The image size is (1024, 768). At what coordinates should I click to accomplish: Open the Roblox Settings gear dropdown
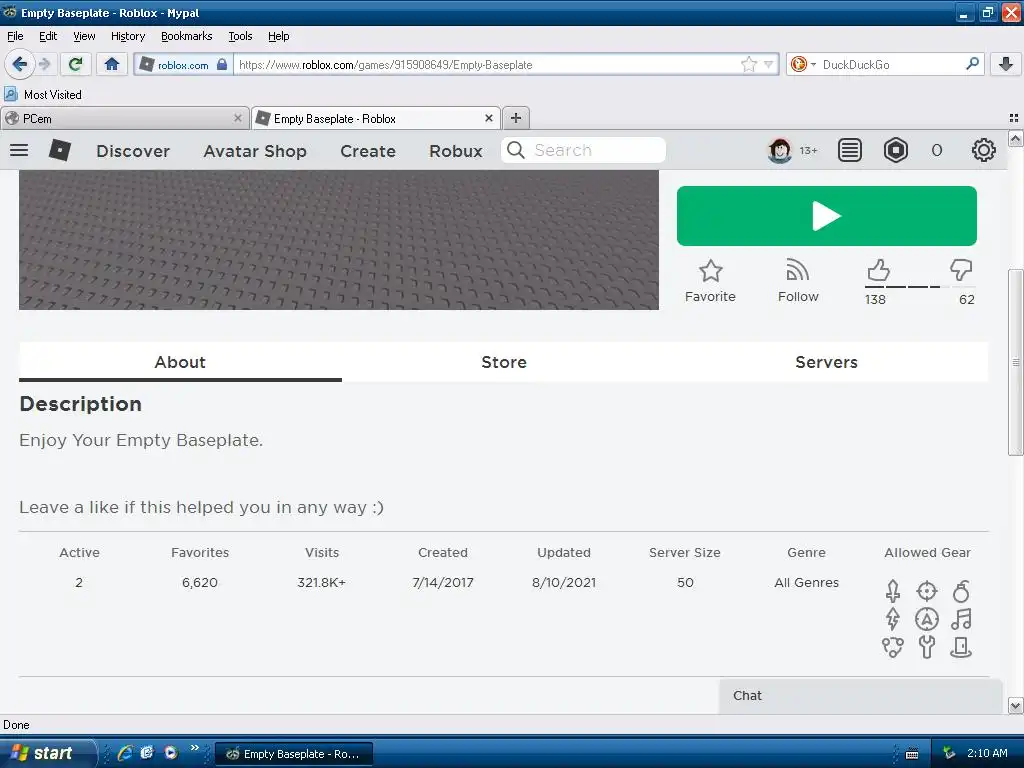[983, 150]
